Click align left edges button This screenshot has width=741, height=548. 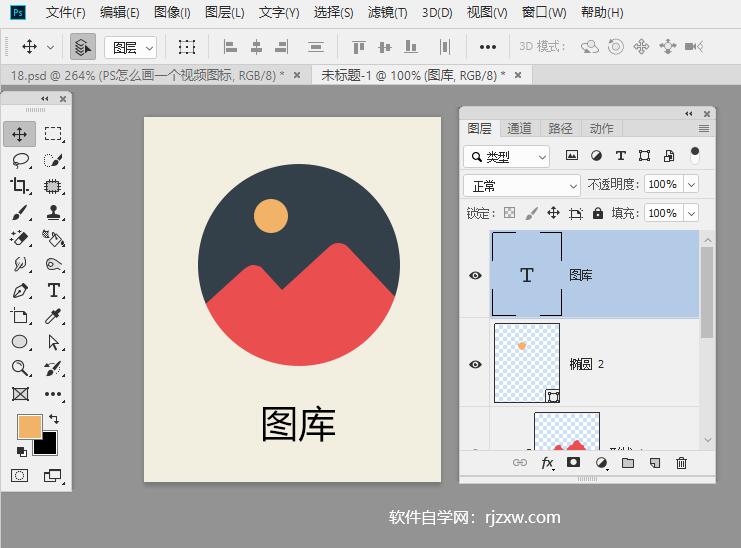[x=230, y=47]
